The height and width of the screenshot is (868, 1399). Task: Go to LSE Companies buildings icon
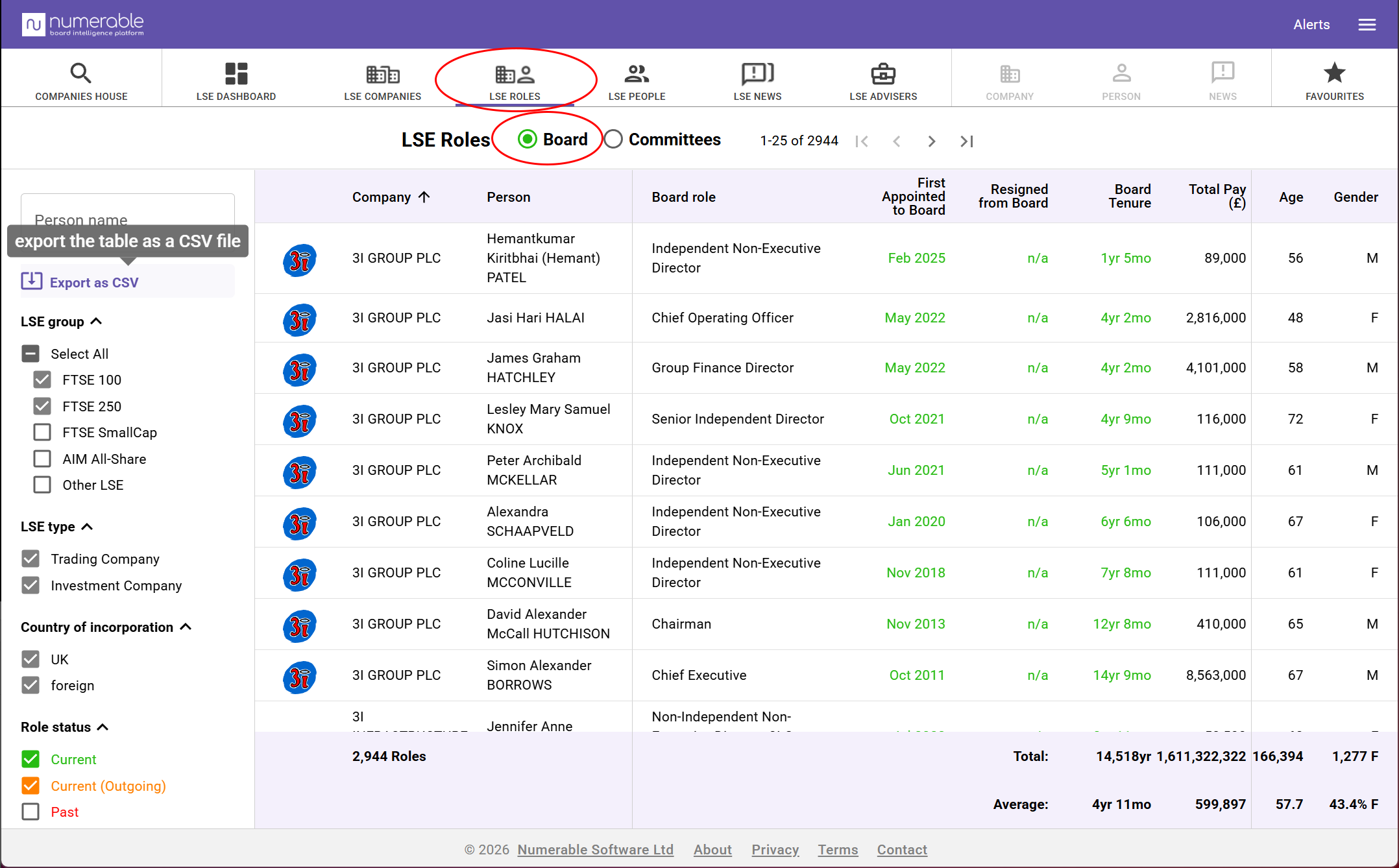pyautogui.click(x=383, y=74)
